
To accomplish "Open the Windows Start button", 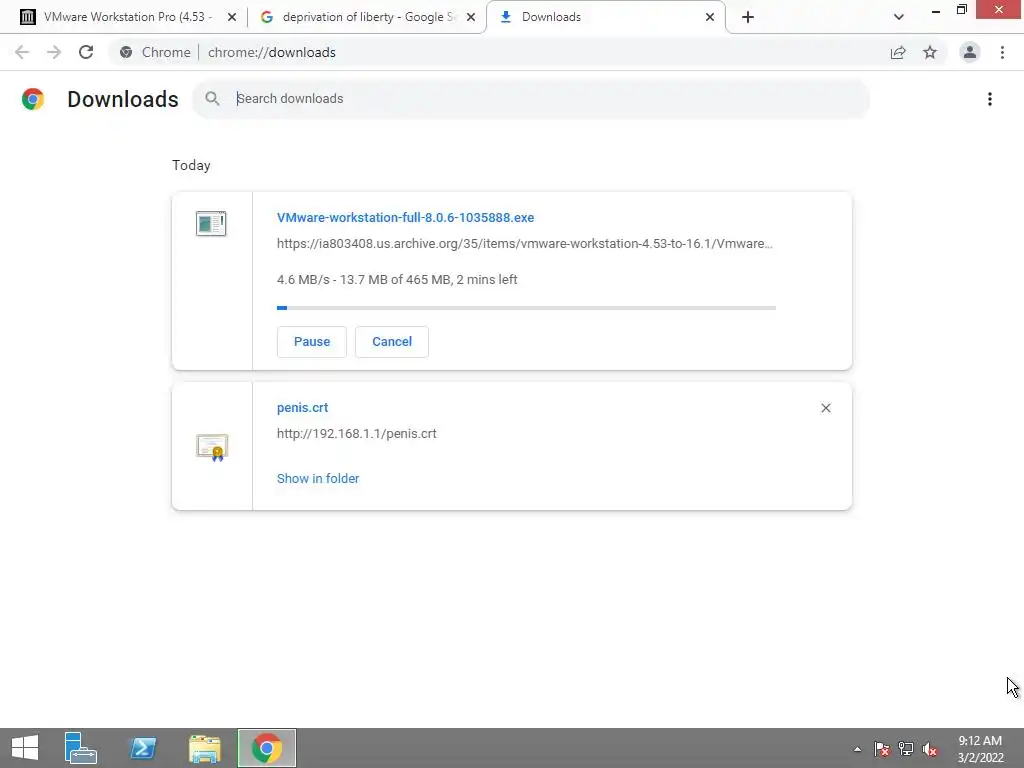I will pyautogui.click(x=25, y=748).
